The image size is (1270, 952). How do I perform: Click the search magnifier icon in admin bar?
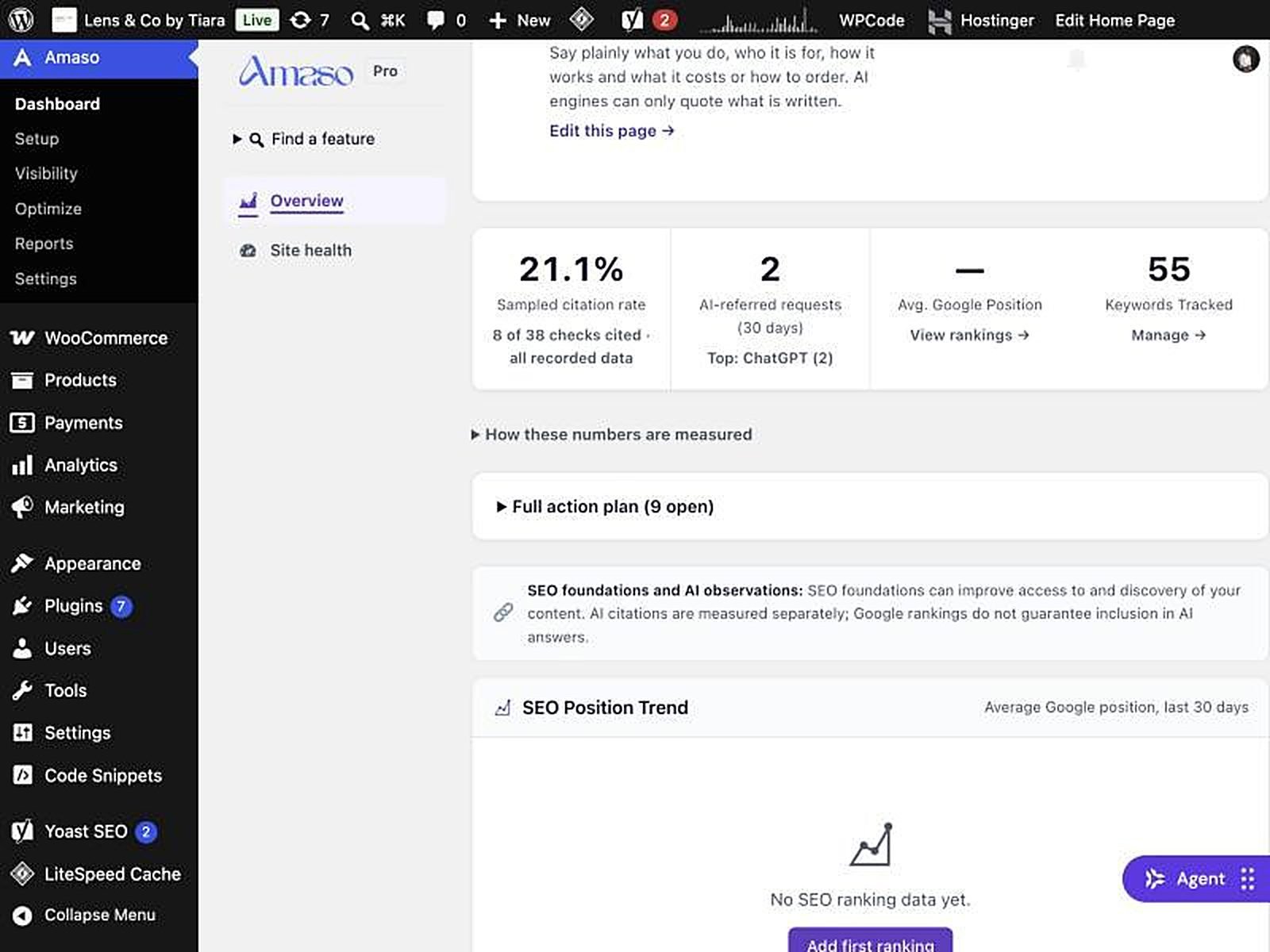click(x=360, y=21)
